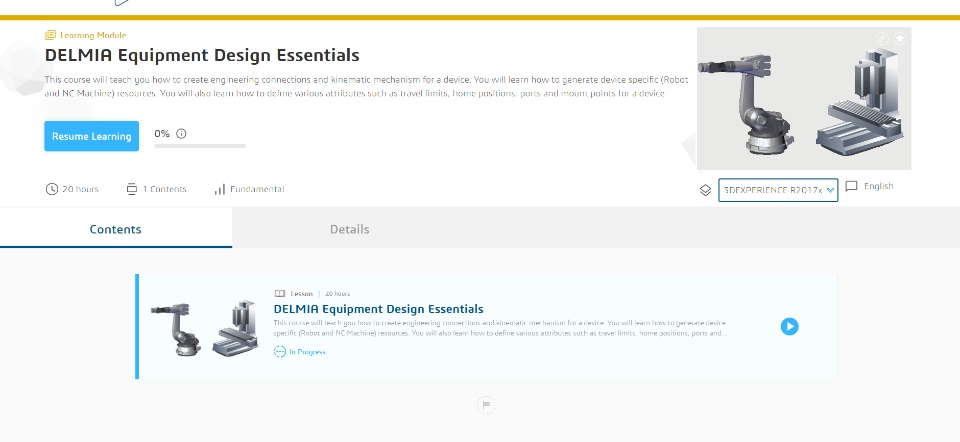This screenshot has width=960, height=442.
Task: Click the book icon beside Lesson label
Action: pos(280,294)
